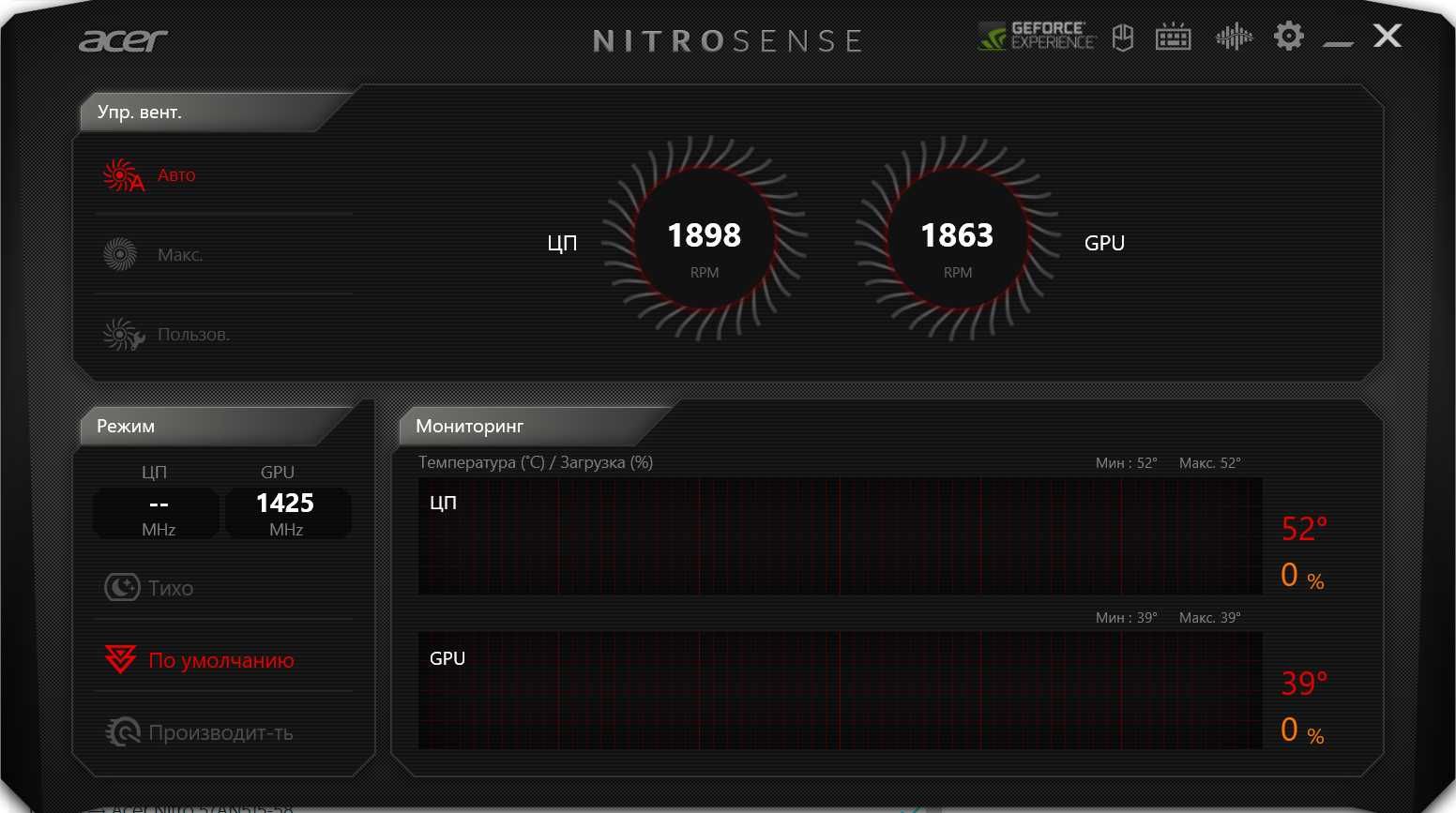Minimize the NitroSense window
Viewport: 1456px width, 813px height.
[x=1338, y=42]
